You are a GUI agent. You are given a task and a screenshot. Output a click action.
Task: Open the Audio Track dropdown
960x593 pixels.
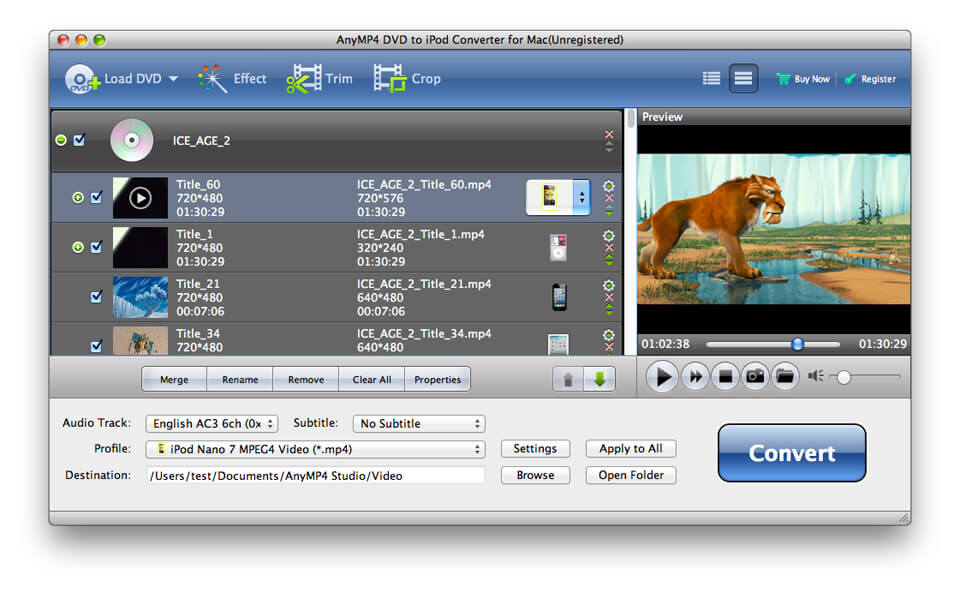212,423
